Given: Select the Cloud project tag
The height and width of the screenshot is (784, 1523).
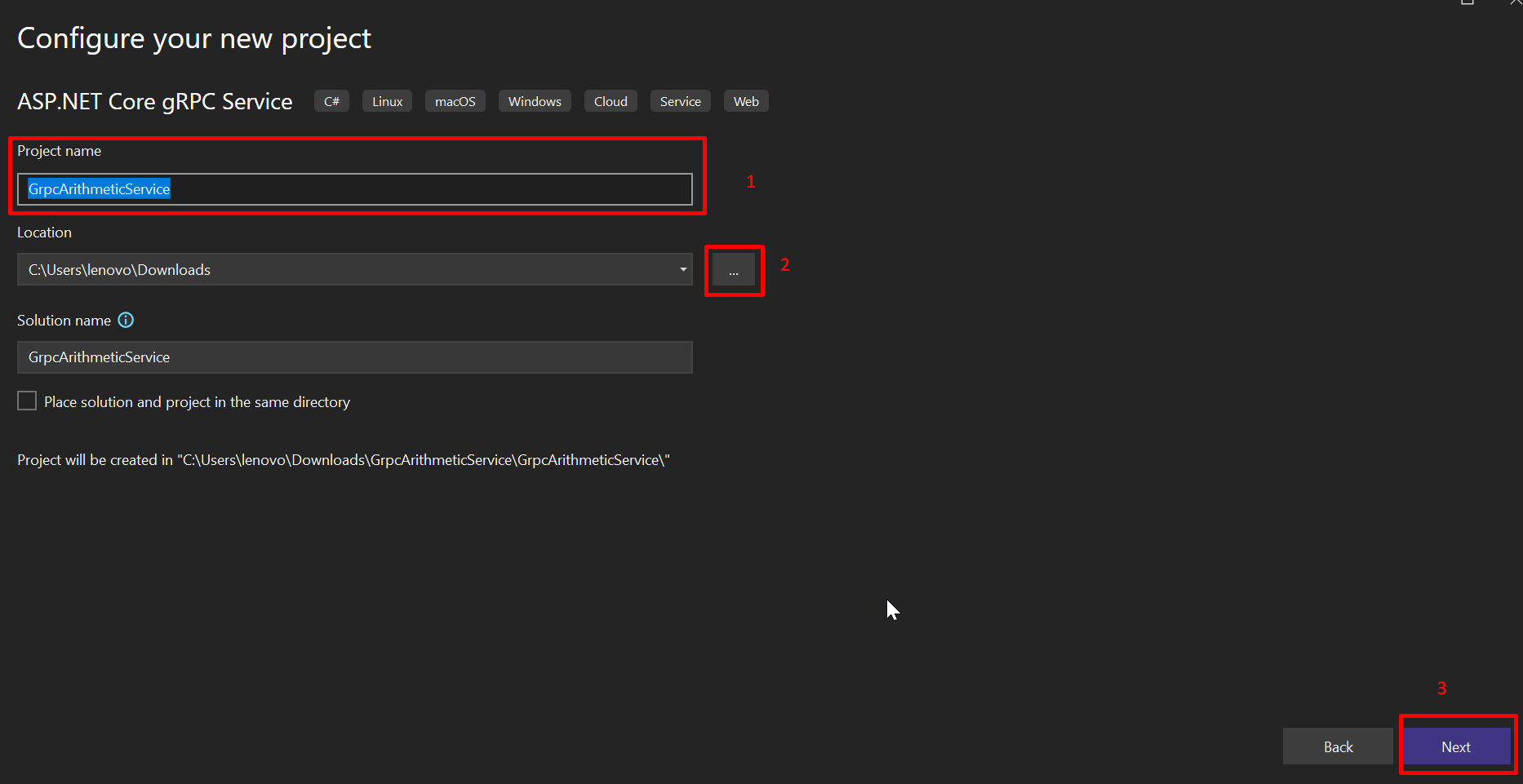Looking at the screenshot, I should [610, 100].
